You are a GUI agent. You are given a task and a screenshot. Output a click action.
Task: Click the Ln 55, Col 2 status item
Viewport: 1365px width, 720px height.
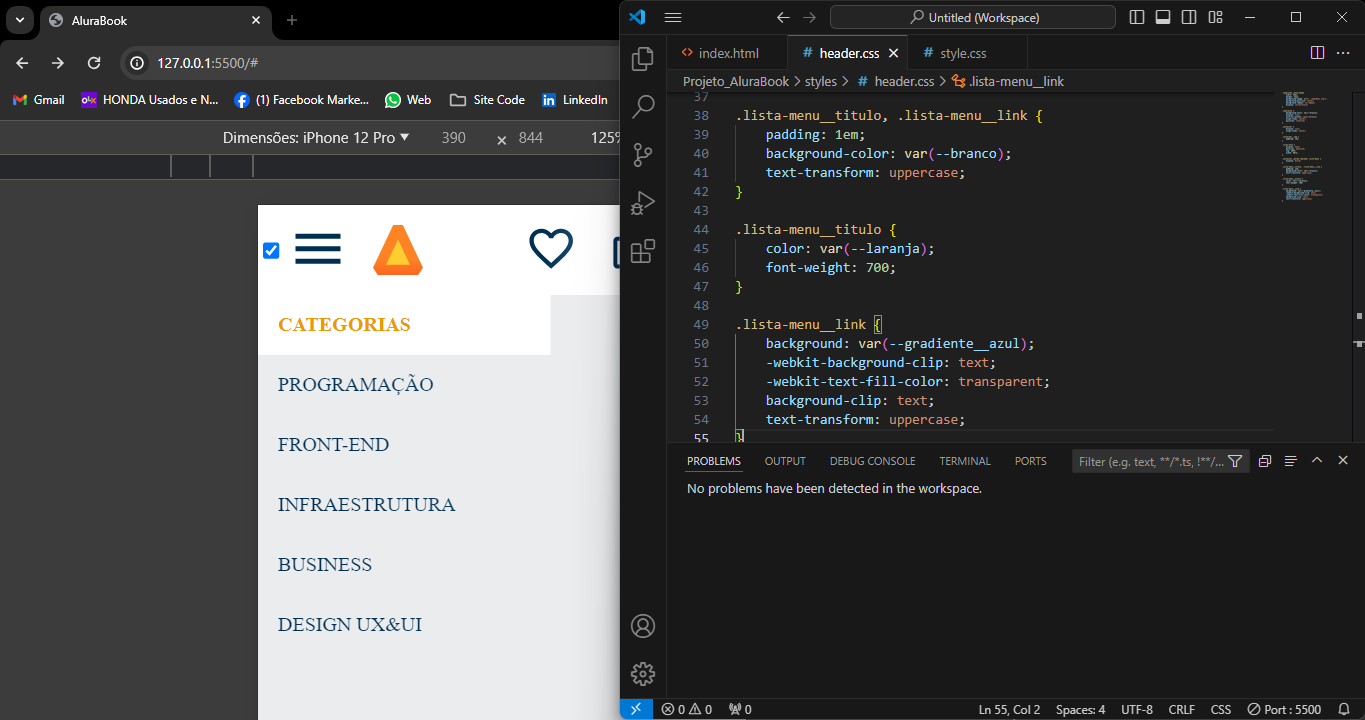[x=1010, y=709]
